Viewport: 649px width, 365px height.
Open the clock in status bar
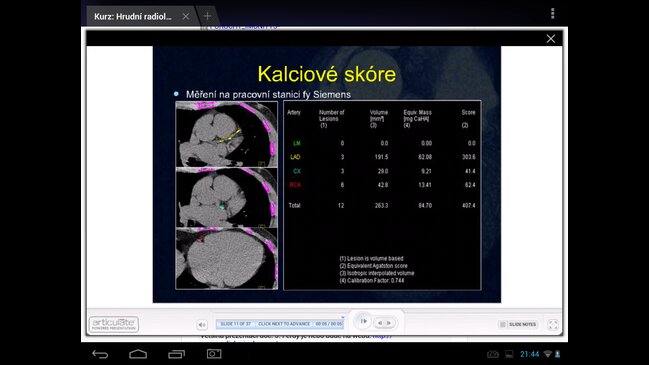[529, 354]
